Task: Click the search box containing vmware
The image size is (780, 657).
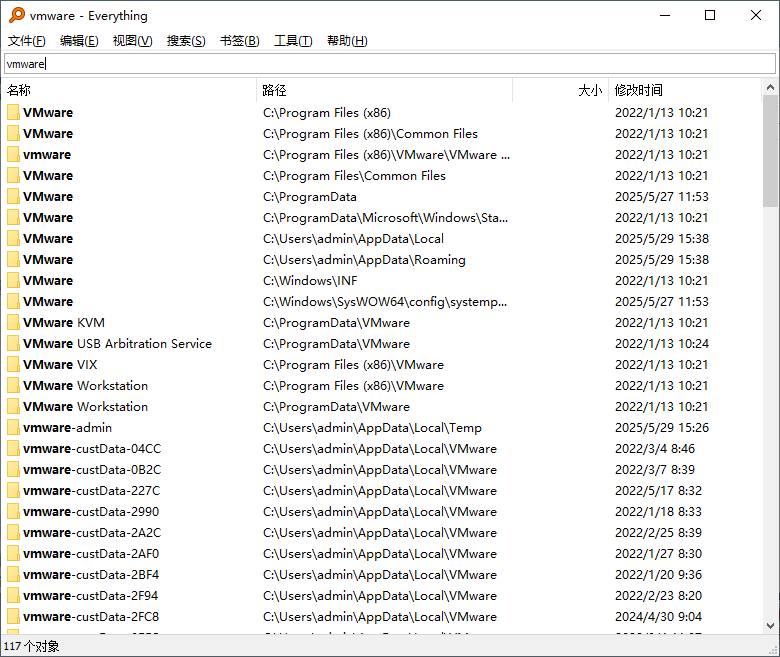Action: (390, 64)
